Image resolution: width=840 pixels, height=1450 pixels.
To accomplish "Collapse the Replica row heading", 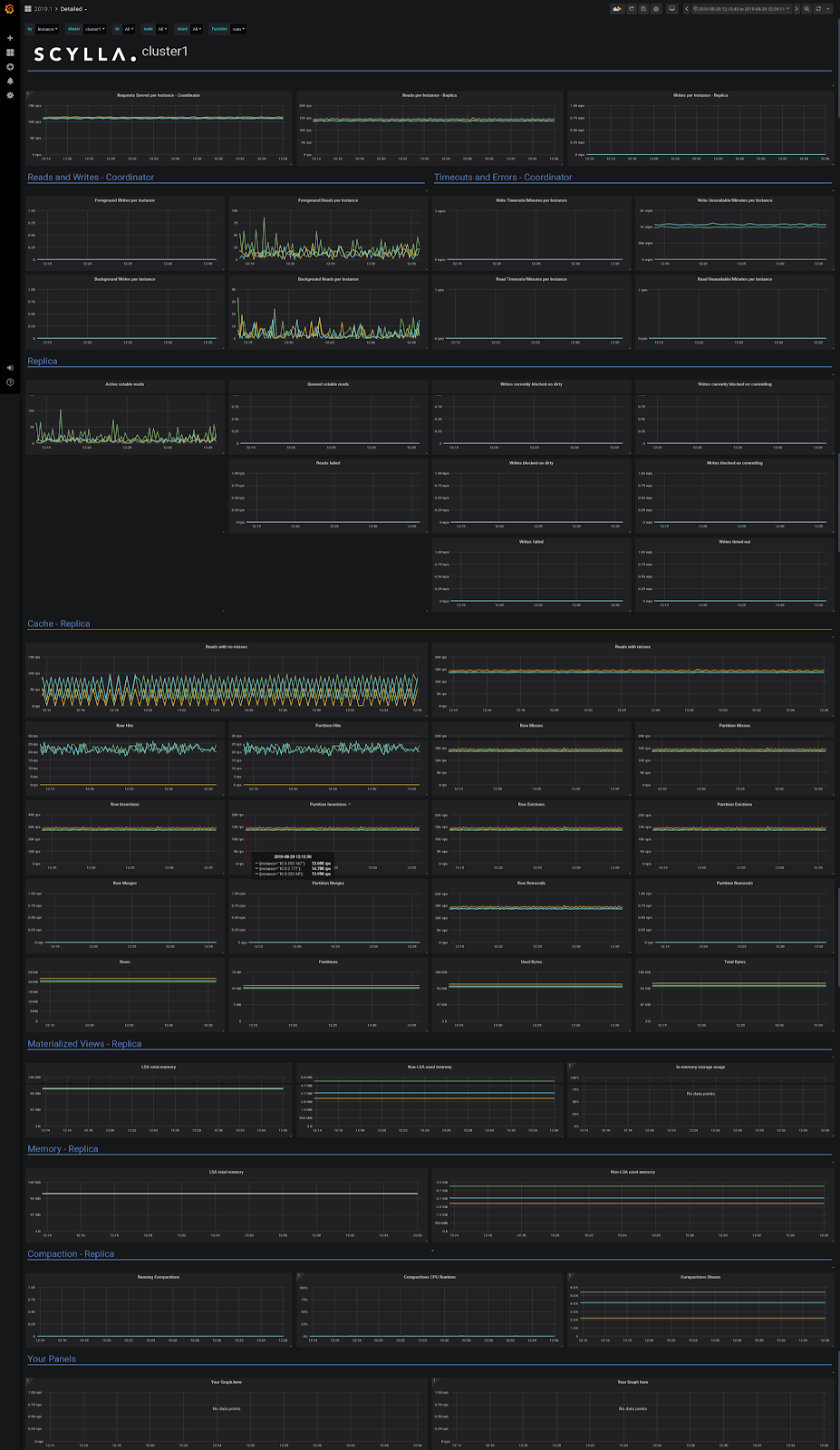I will [x=43, y=362].
